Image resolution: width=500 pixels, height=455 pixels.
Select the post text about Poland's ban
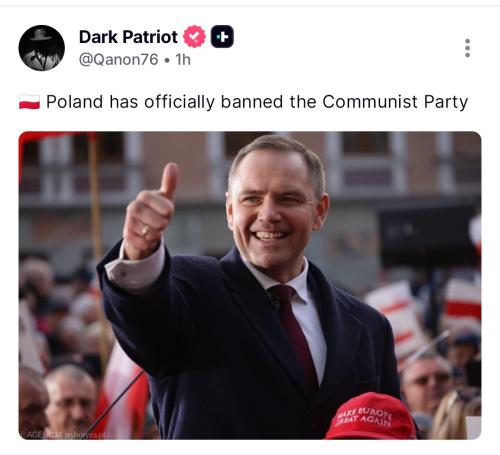point(257,102)
